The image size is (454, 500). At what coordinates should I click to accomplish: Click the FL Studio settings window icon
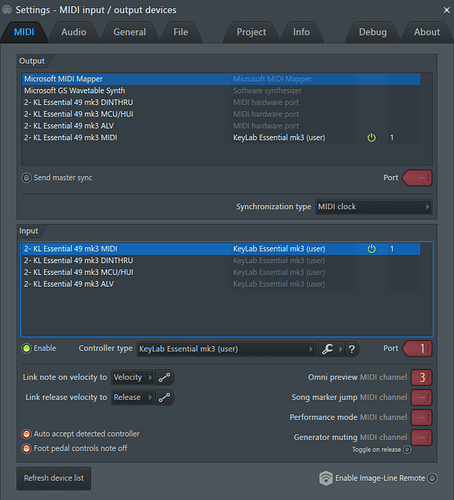[x=7, y=10]
